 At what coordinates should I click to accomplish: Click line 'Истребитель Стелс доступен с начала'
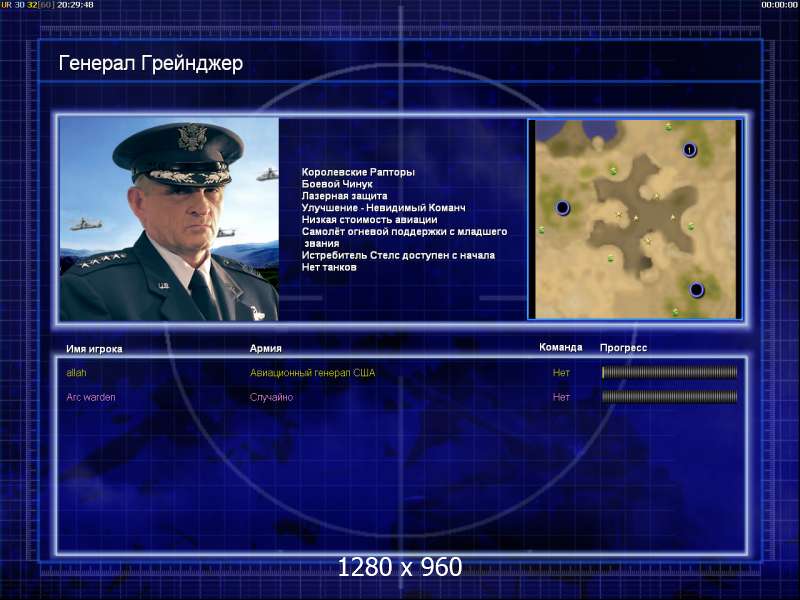398,255
